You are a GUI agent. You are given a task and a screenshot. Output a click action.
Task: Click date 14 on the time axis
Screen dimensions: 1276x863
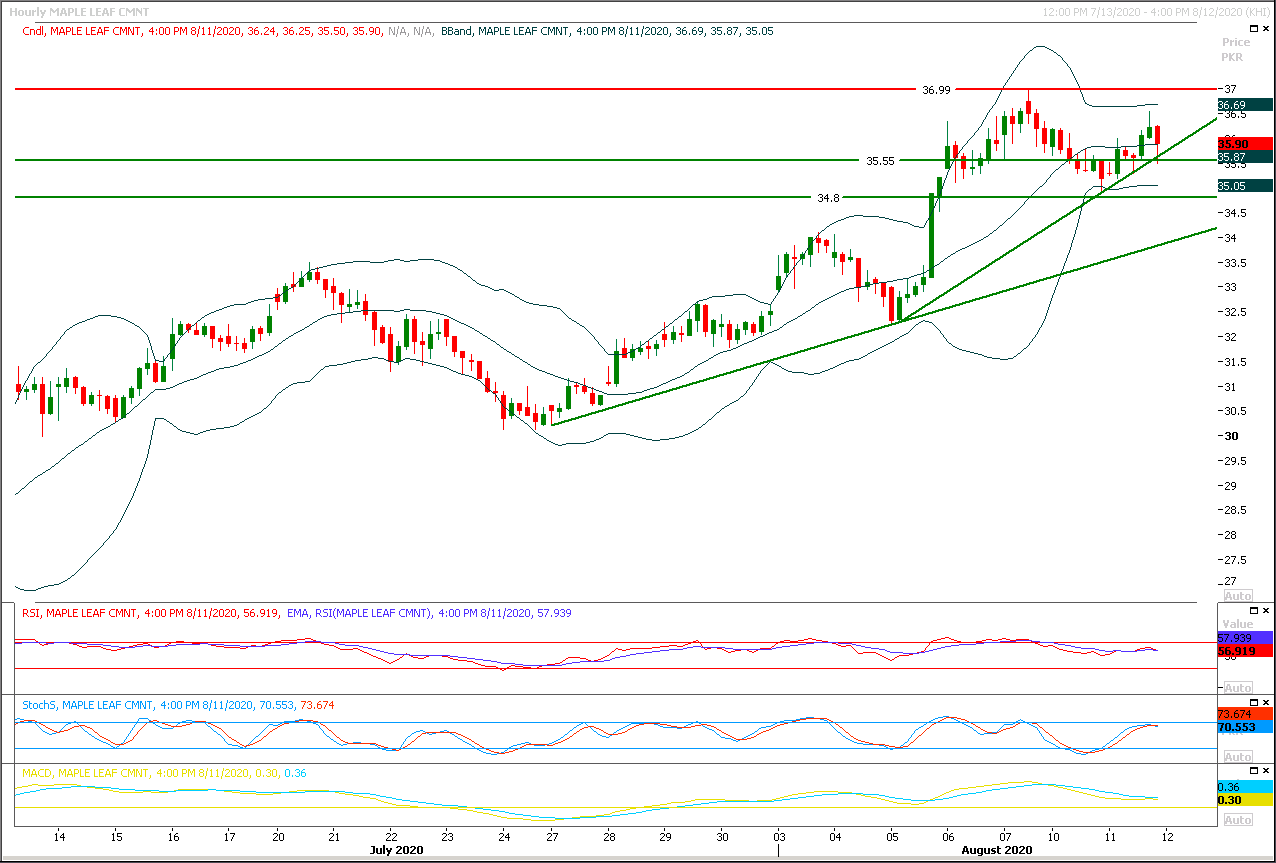(59, 836)
